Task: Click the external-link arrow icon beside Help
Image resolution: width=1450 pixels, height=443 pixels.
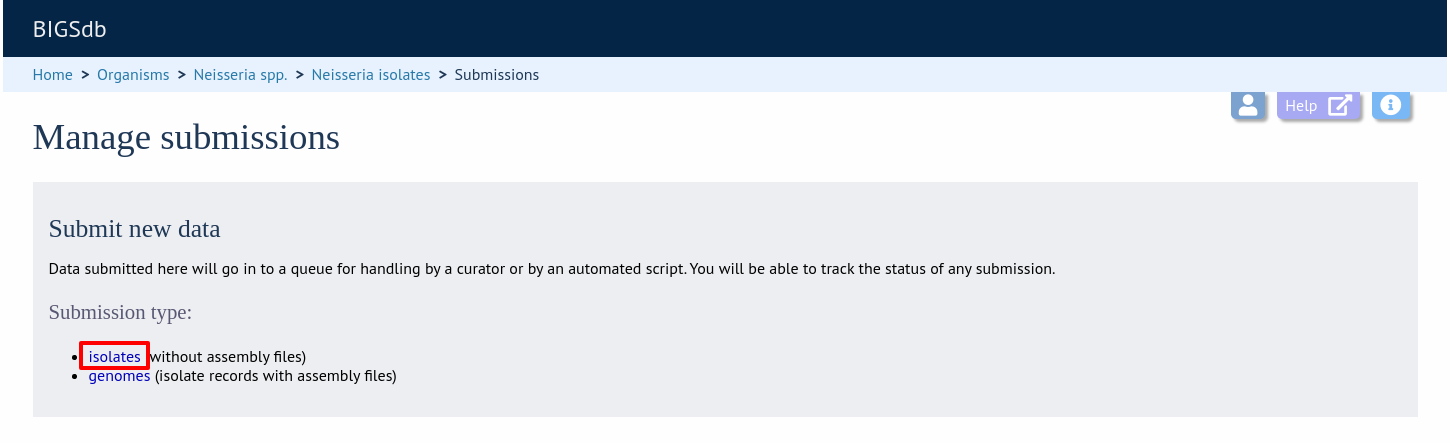Action: tap(1340, 105)
